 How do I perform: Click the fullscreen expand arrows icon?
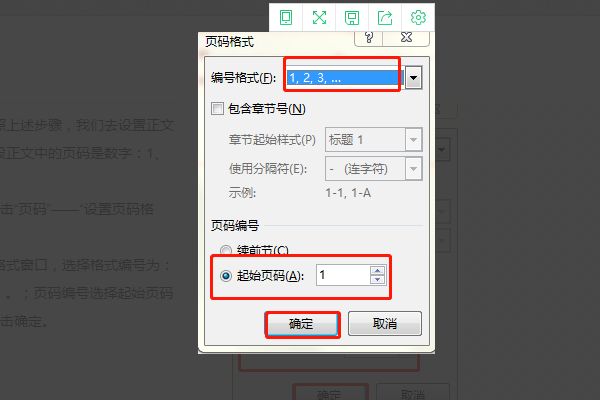pos(319,18)
